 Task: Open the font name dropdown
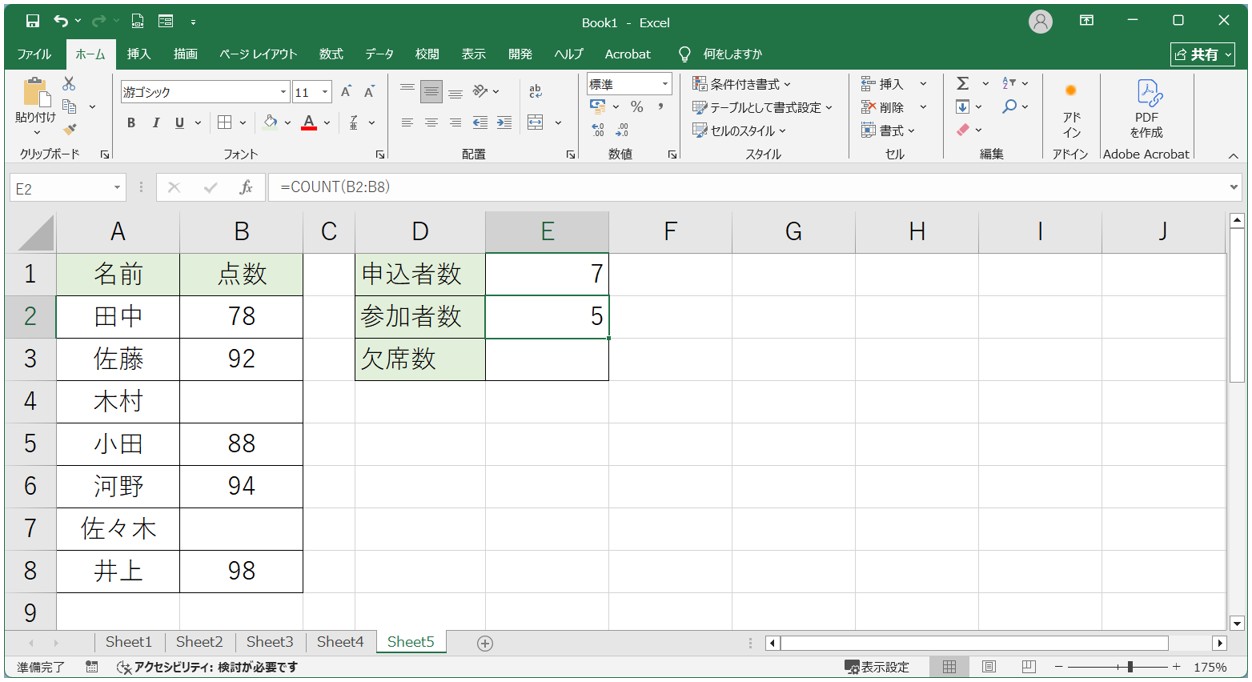pyautogui.click(x=283, y=91)
